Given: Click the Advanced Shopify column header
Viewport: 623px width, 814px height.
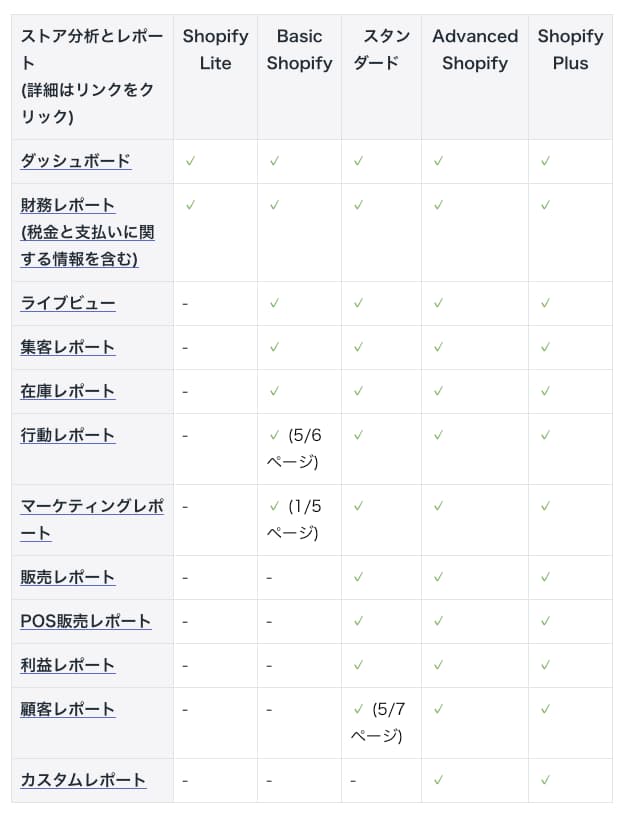Looking at the screenshot, I should [x=475, y=49].
